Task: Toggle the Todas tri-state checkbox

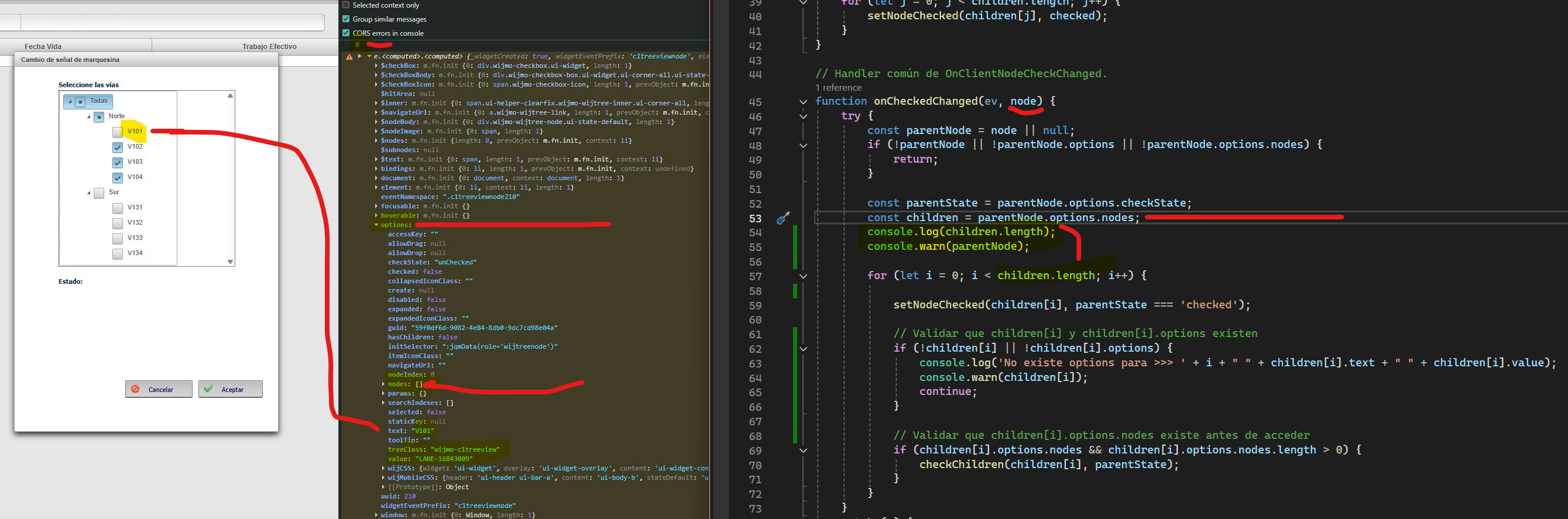Action: 80,102
